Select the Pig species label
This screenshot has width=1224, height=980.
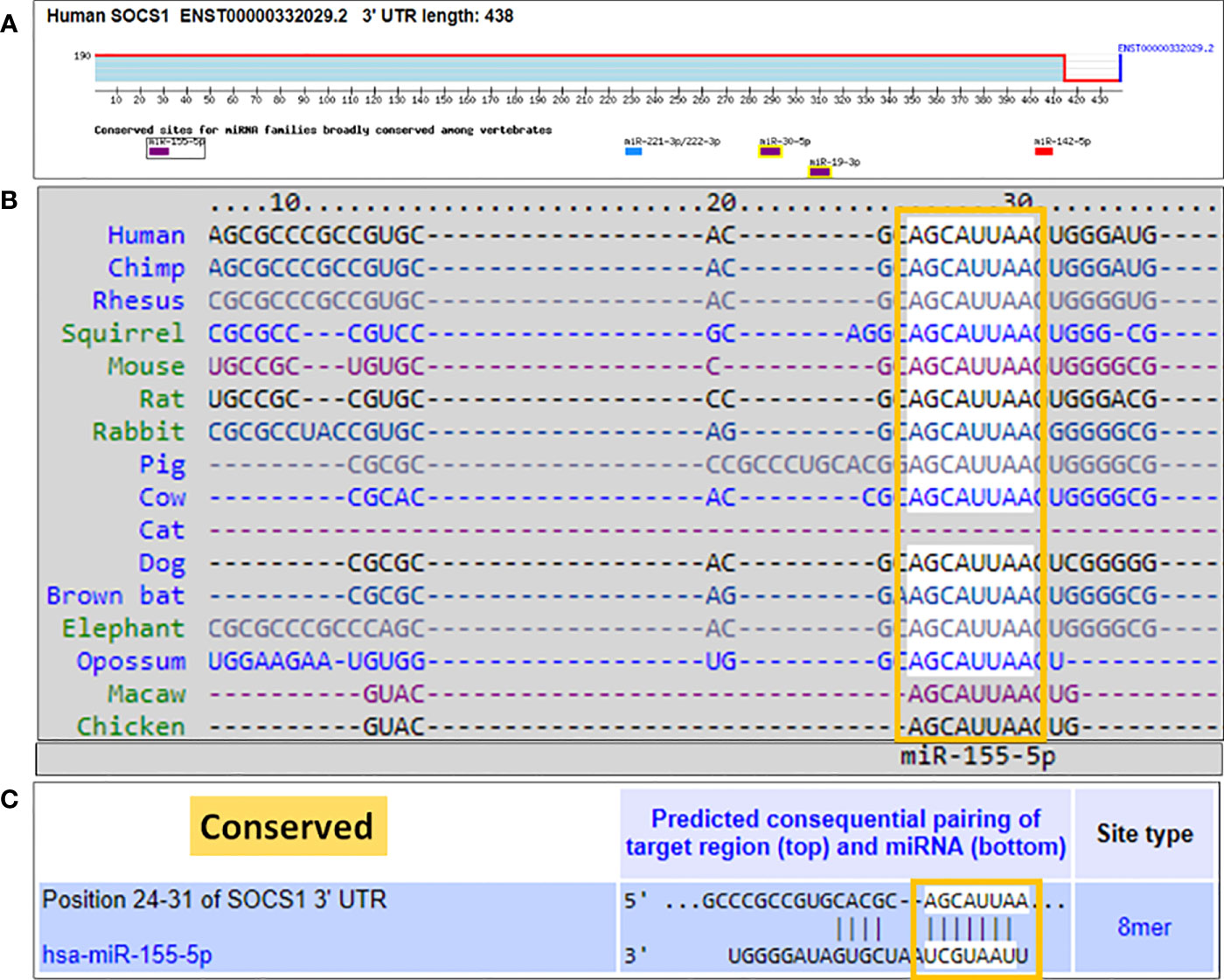tap(162, 465)
